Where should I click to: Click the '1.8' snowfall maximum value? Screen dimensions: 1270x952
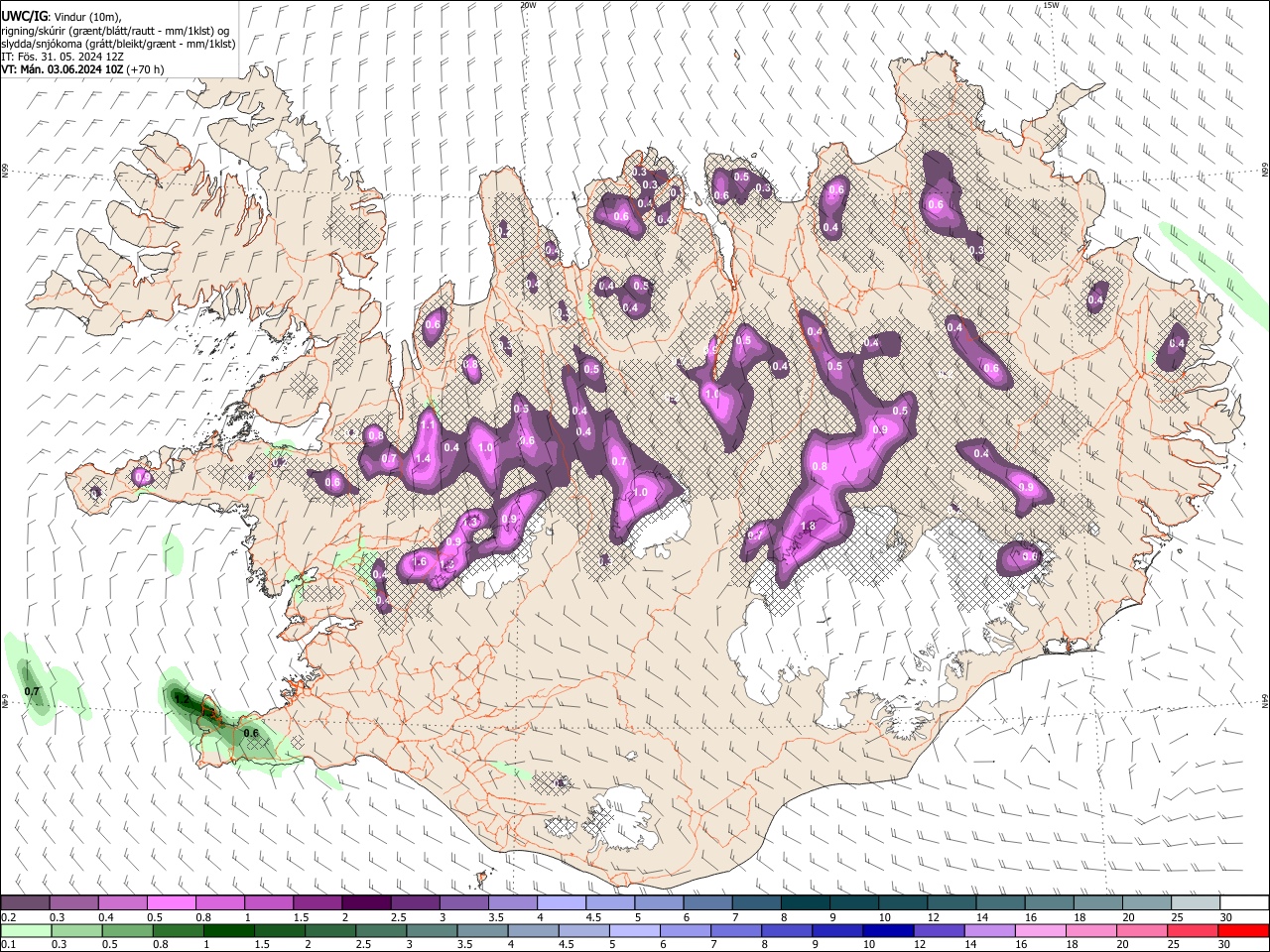[808, 527]
